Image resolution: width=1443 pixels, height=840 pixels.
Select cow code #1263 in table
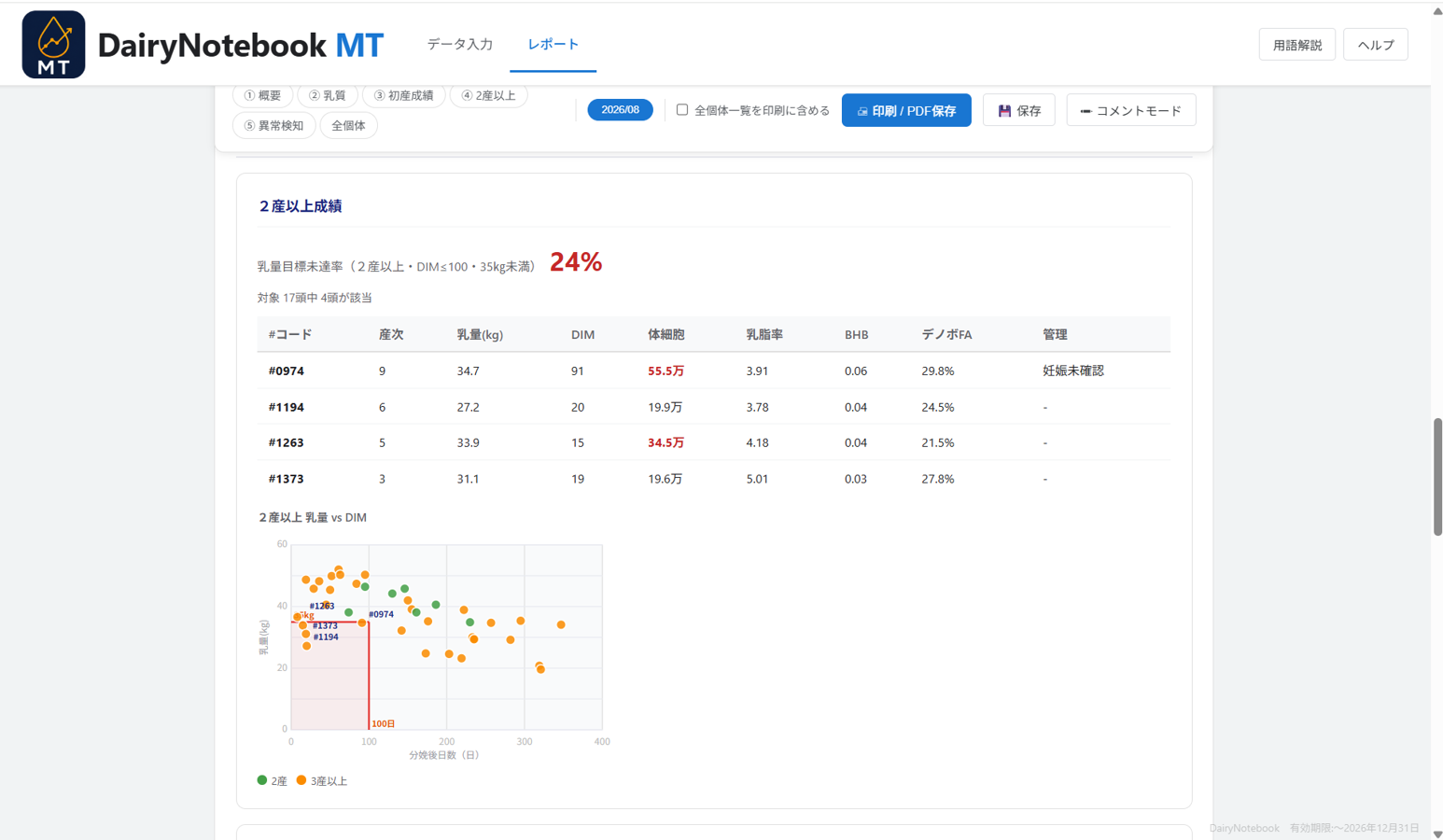287,442
